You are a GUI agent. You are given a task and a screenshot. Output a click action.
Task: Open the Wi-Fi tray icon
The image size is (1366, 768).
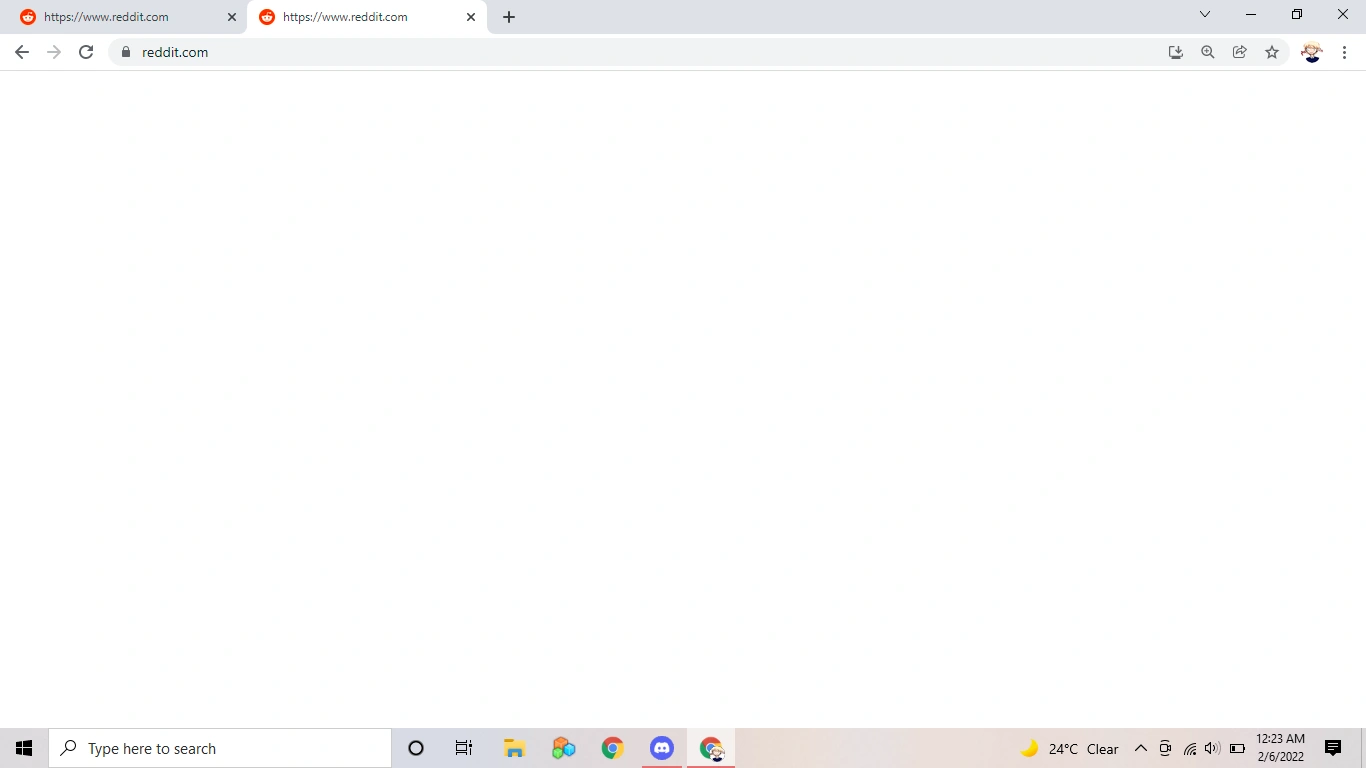(x=1189, y=748)
